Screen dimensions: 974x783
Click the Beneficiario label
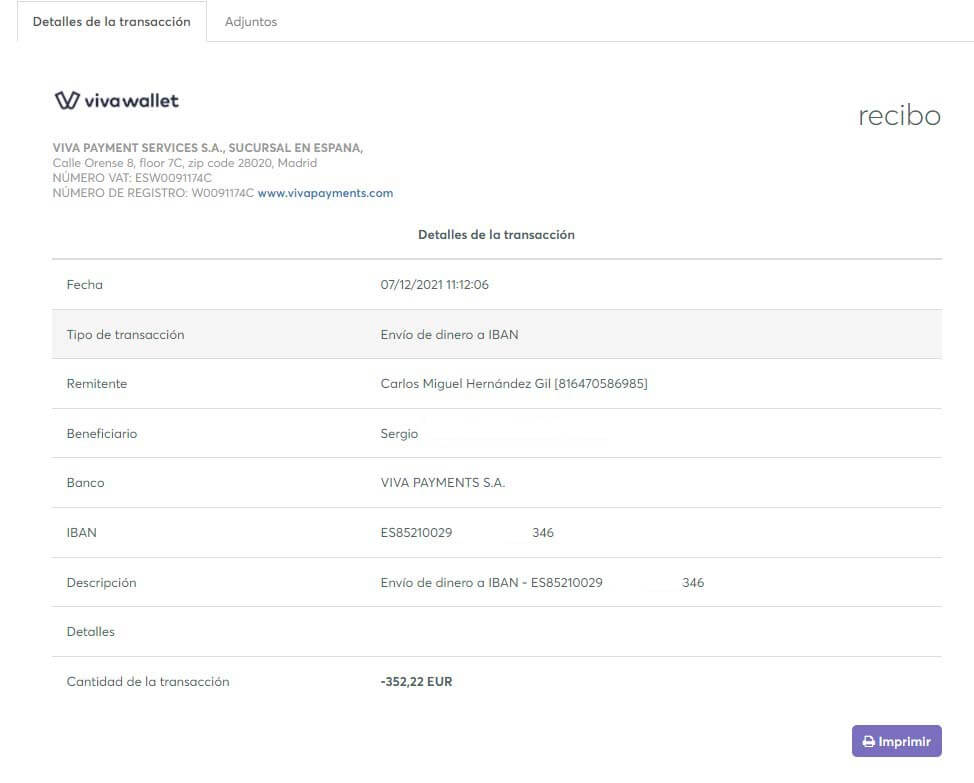pyautogui.click(x=102, y=433)
